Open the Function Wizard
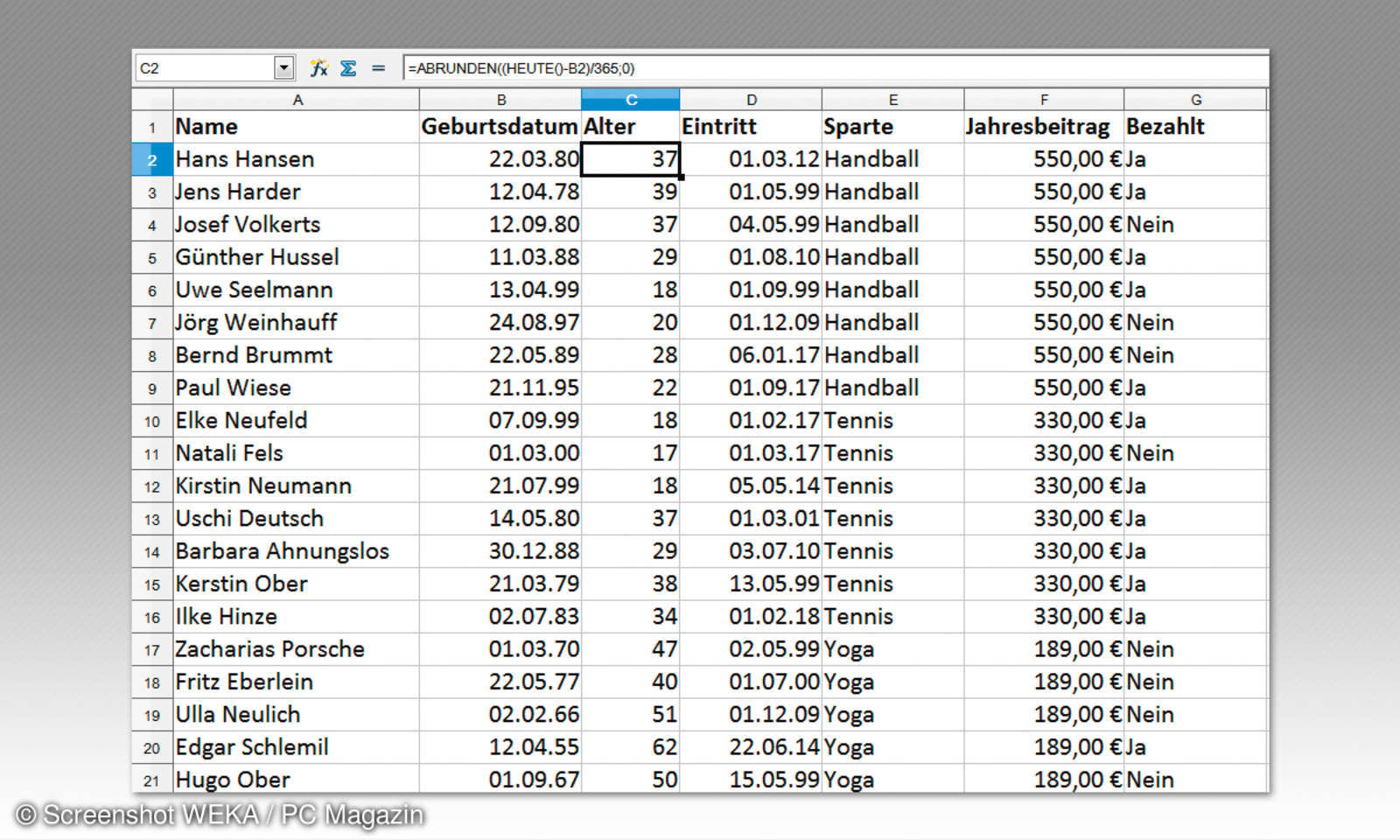Screen dimensions: 1400x840 [319, 67]
